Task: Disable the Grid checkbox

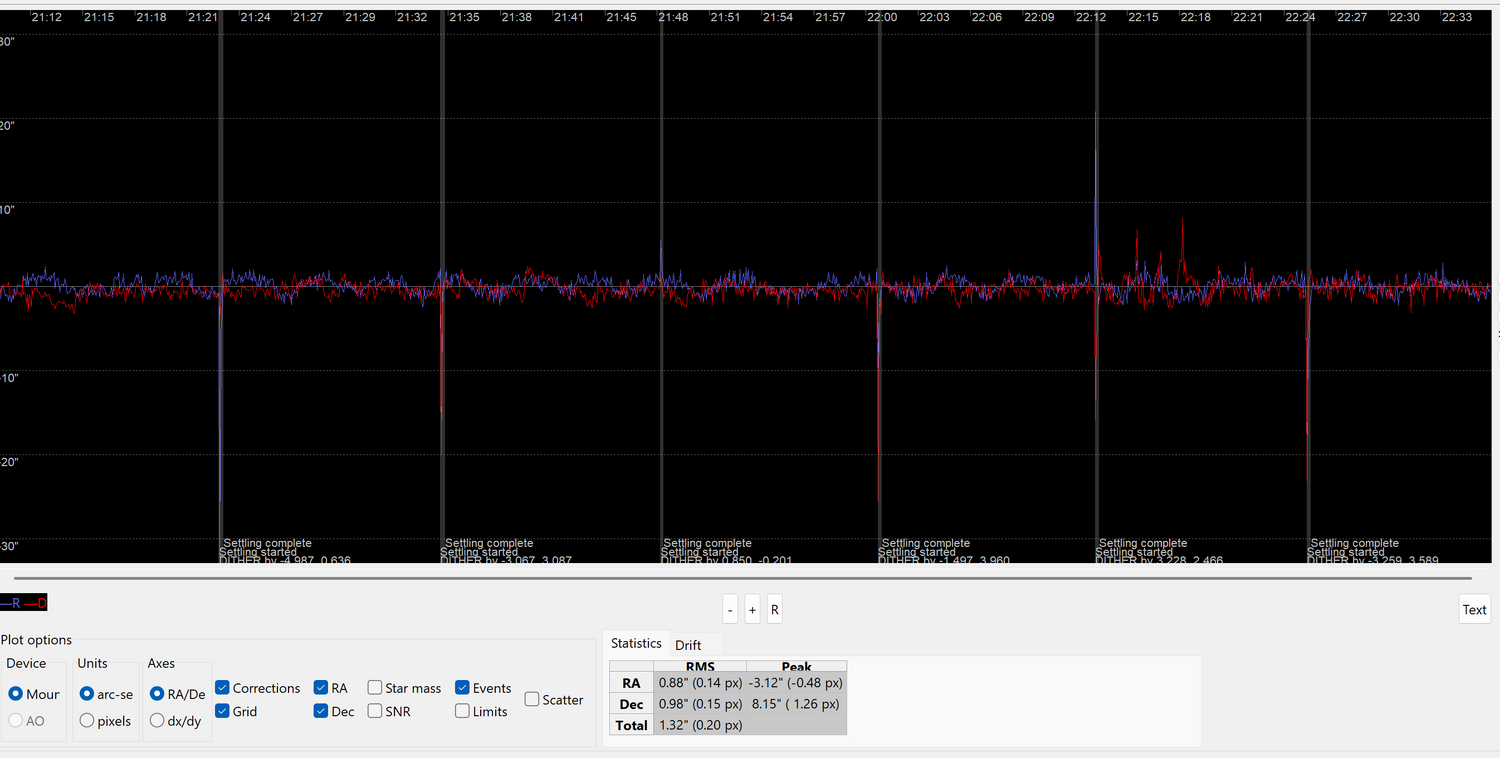Action: (223, 711)
